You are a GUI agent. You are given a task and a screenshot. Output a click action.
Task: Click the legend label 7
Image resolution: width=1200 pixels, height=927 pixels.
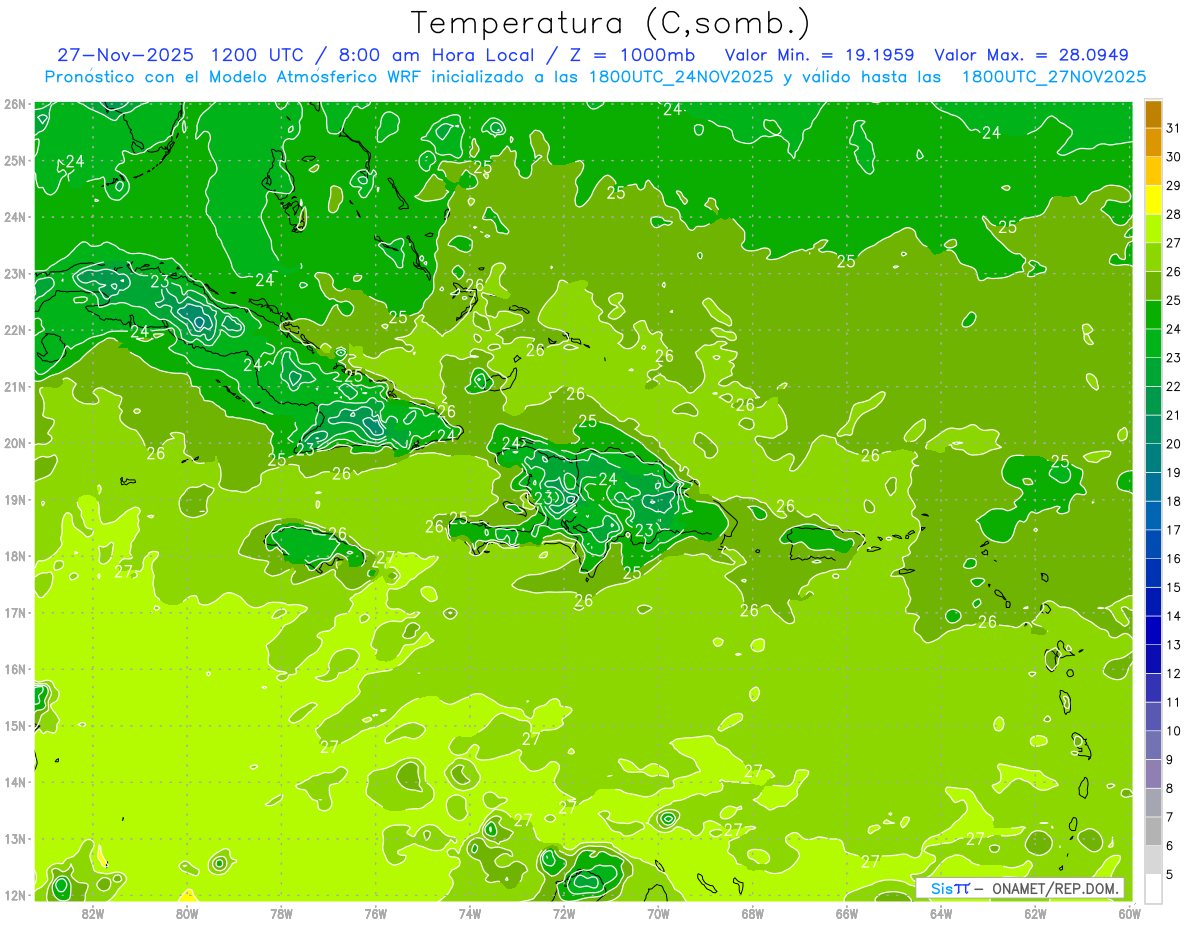tap(1170, 816)
